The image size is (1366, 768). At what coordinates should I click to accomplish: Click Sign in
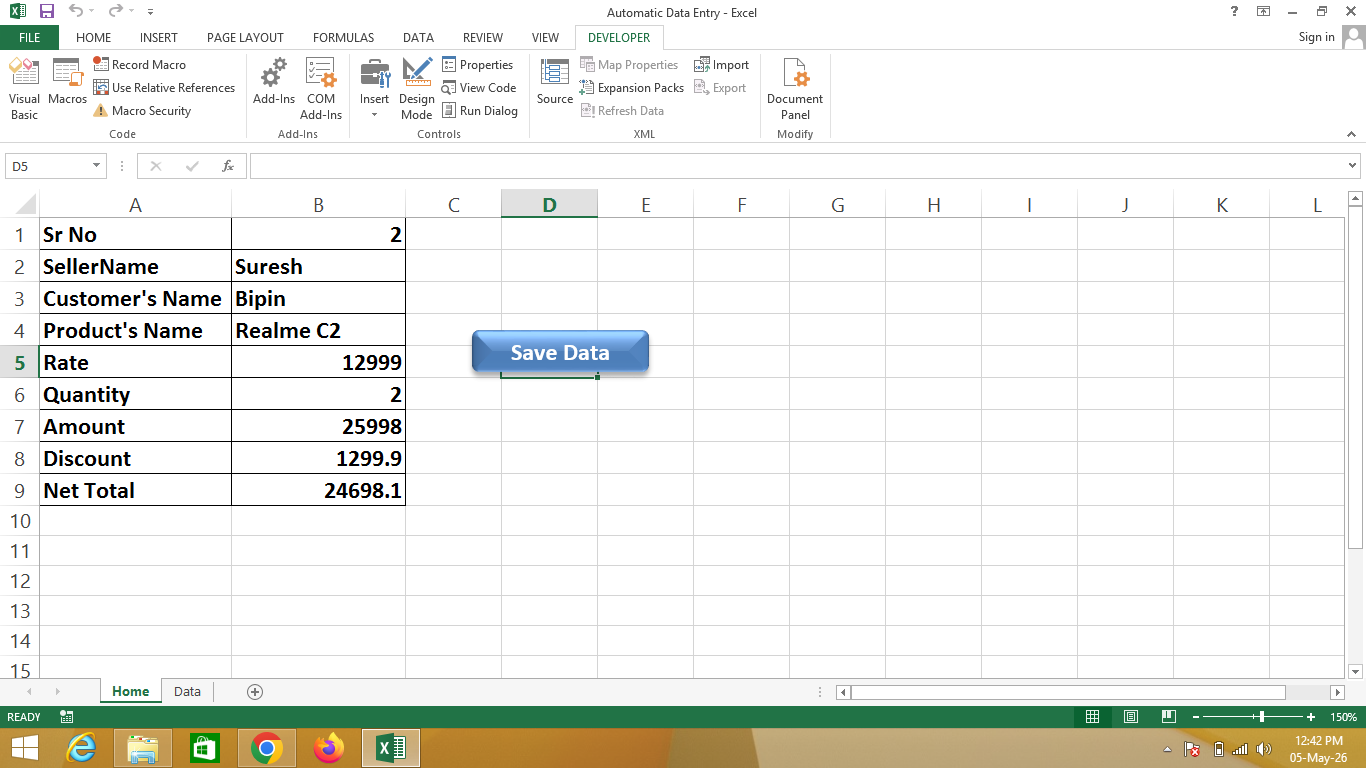(1316, 37)
